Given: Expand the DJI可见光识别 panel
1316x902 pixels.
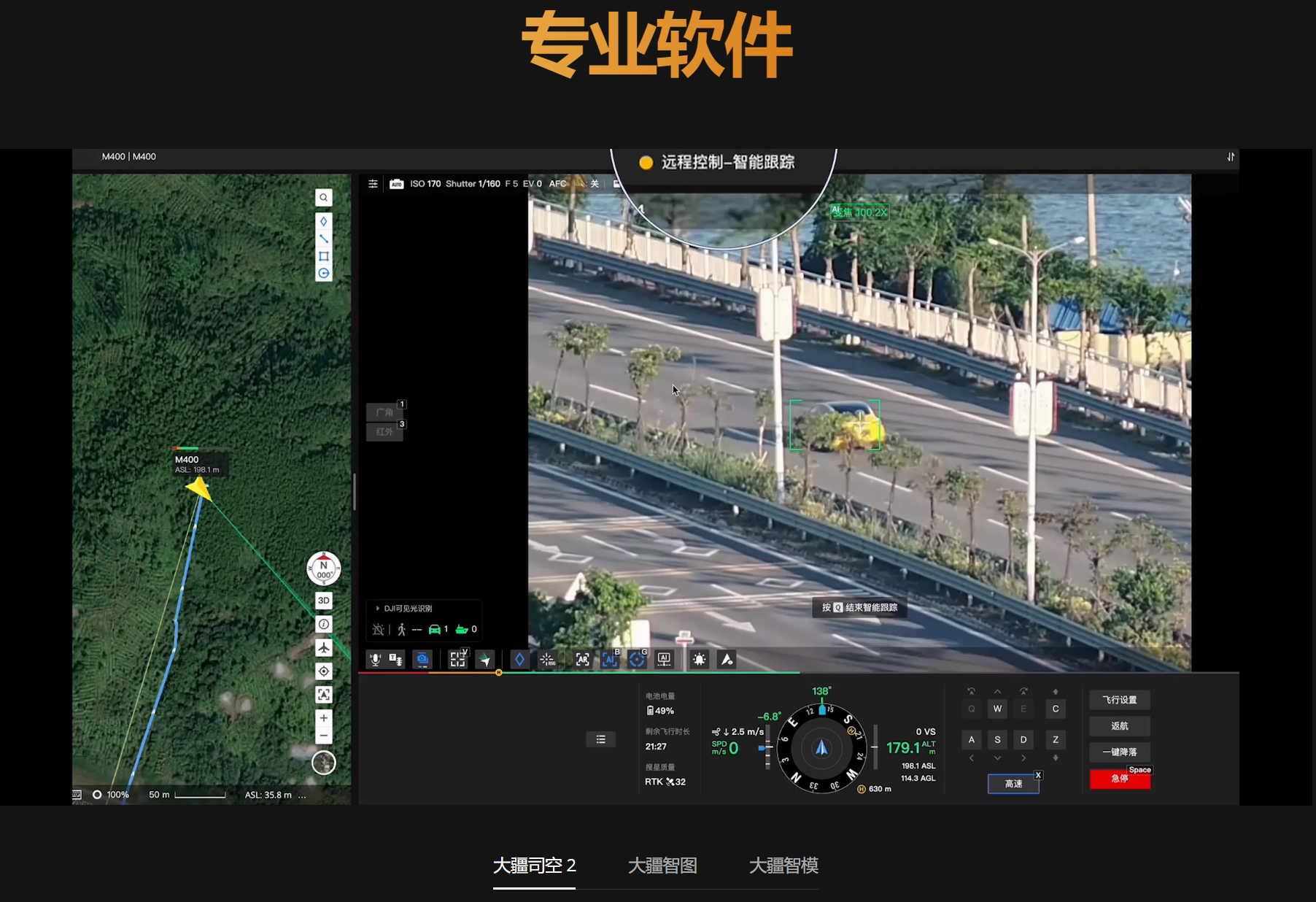Looking at the screenshot, I should coord(403,609).
